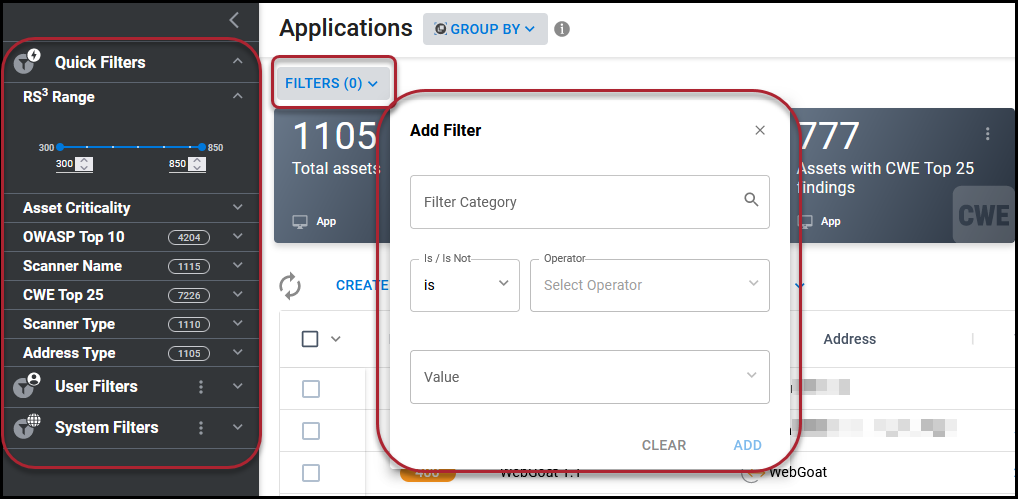Screen dimensions: 1018x499
Task: Expand the OWASP Top 10 filter
Action: [238, 236]
